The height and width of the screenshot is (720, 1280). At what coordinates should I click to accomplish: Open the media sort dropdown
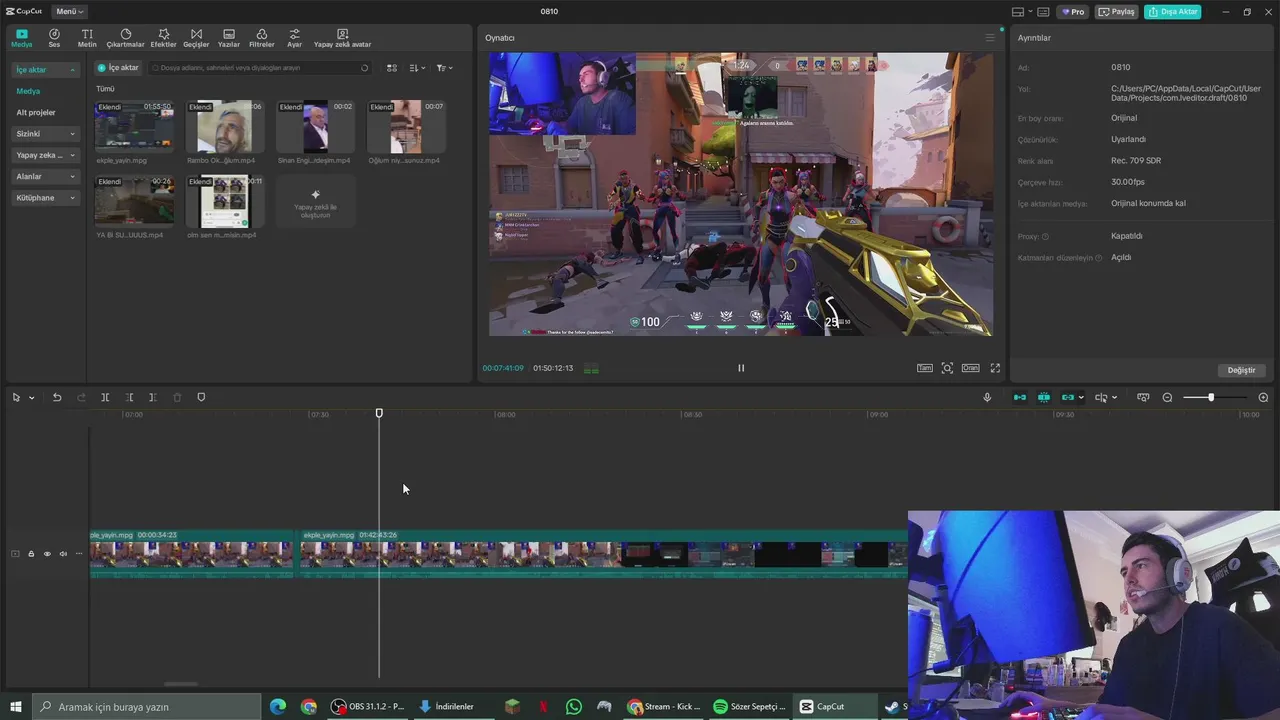(x=418, y=68)
